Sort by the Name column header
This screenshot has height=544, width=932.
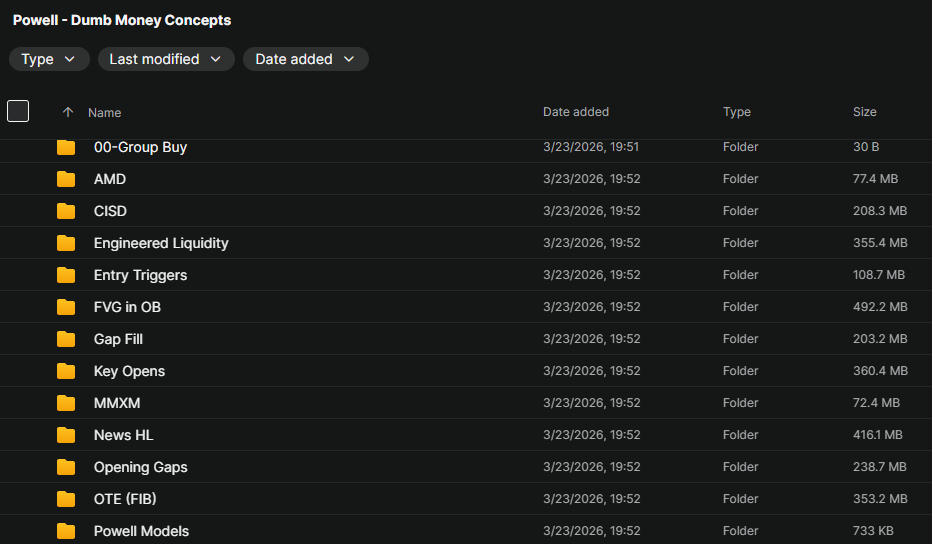[104, 113]
